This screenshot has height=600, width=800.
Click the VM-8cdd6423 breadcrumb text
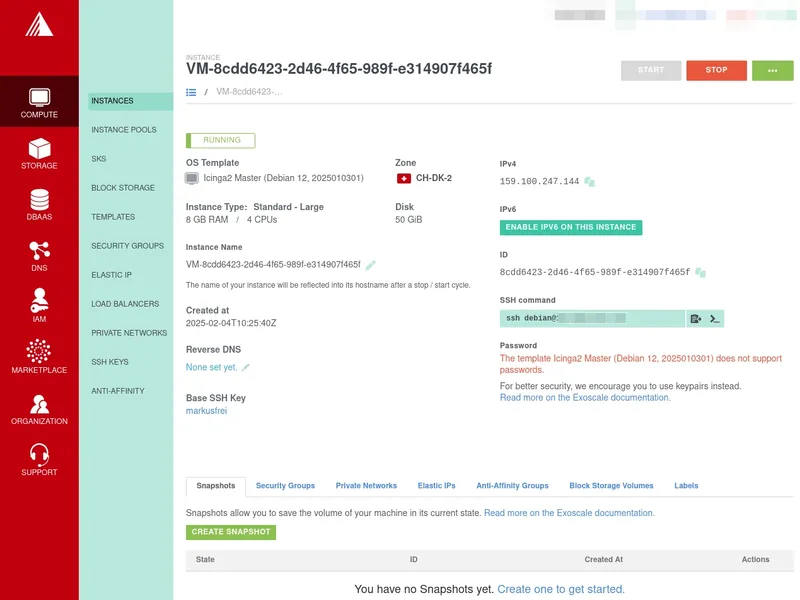(x=249, y=92)
